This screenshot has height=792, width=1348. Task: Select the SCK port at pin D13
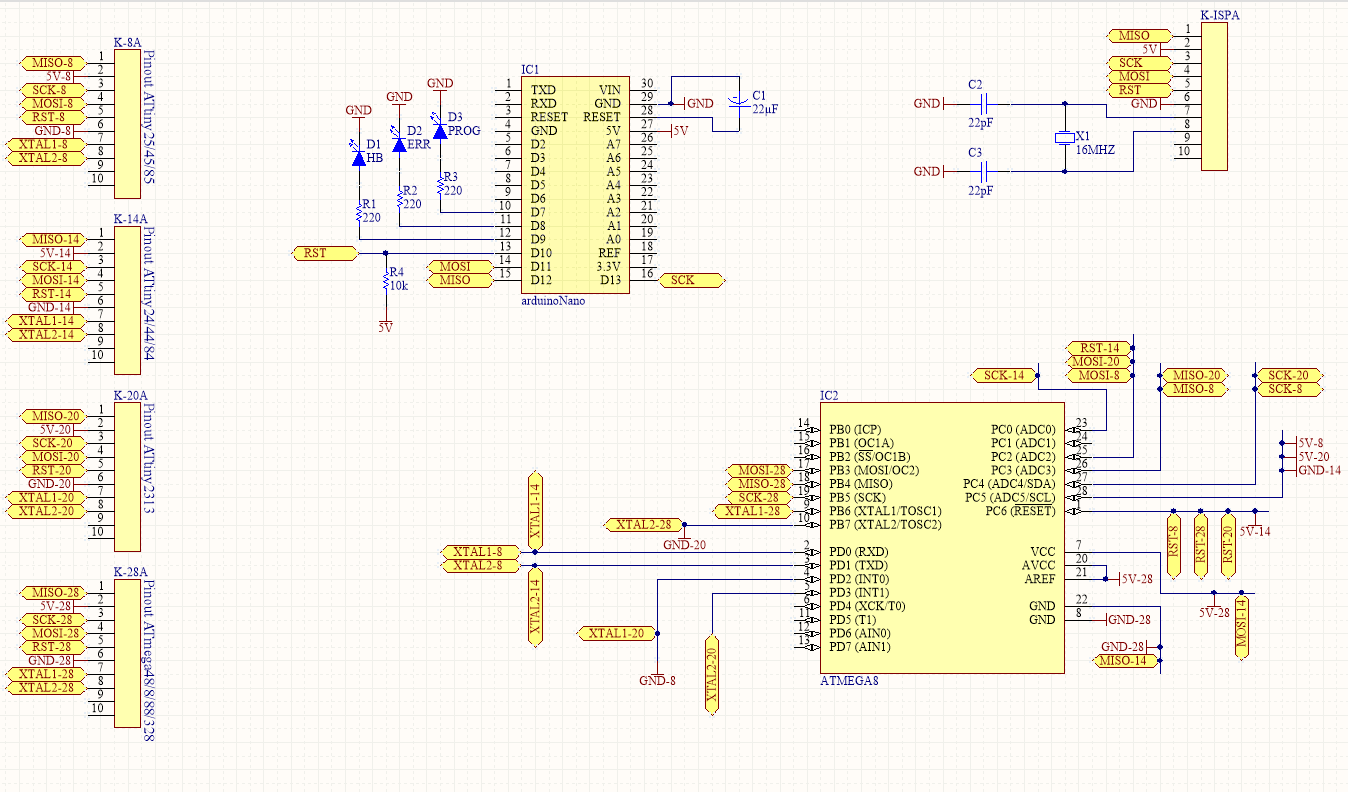coord(691,281)
